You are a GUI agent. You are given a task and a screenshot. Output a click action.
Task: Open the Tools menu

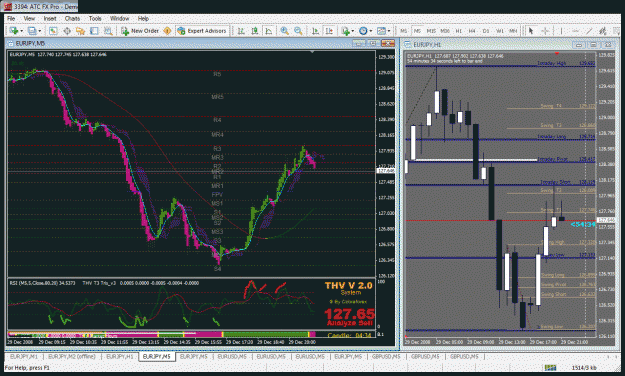coord(95,18)
